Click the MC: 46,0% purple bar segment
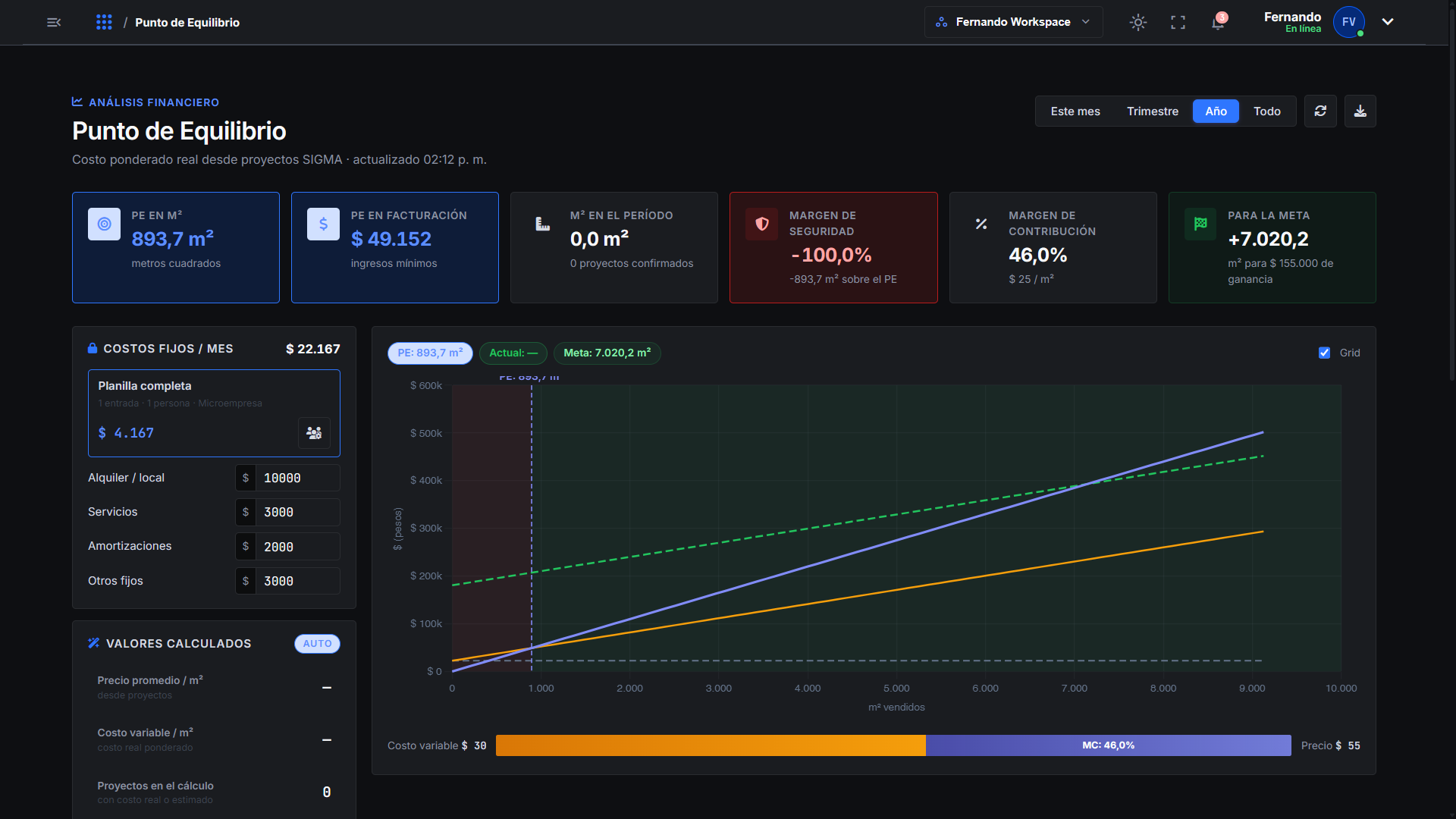Screen dimensions: 1456x819 [x=1109, y=745]
